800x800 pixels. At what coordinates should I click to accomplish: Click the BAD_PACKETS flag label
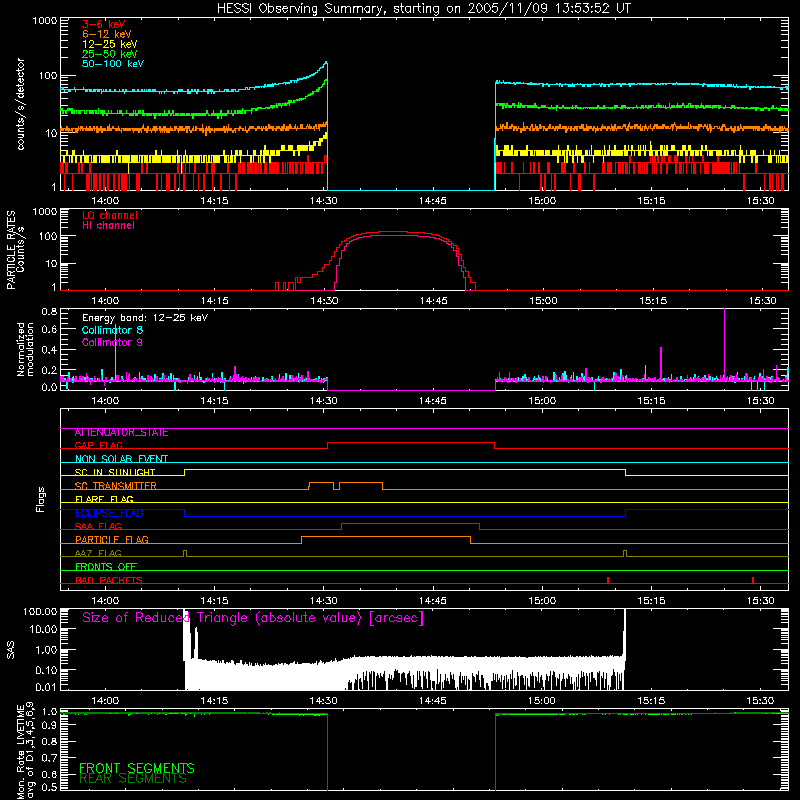(109, 580)
